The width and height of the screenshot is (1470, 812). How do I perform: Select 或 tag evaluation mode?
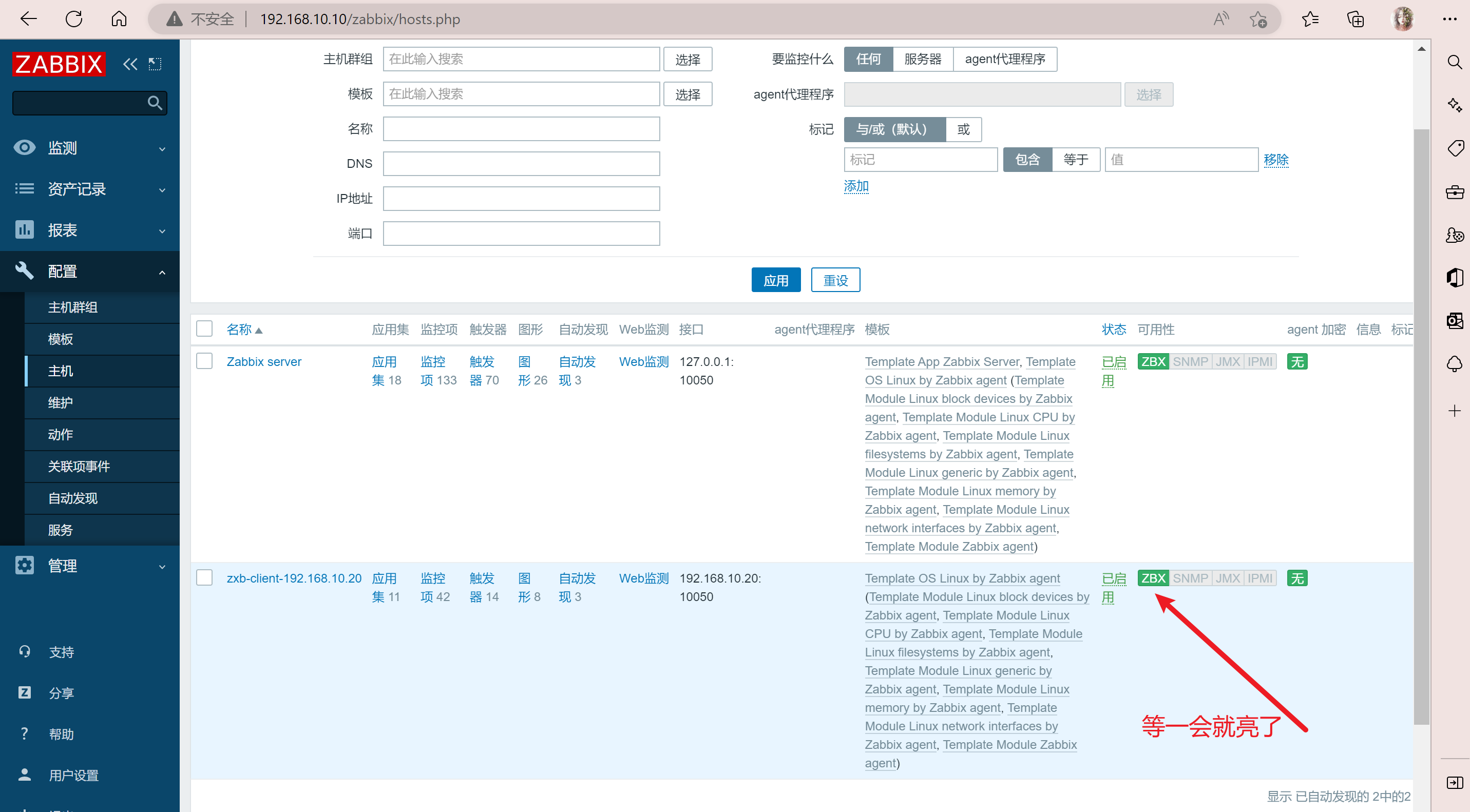tap(963, 129)
